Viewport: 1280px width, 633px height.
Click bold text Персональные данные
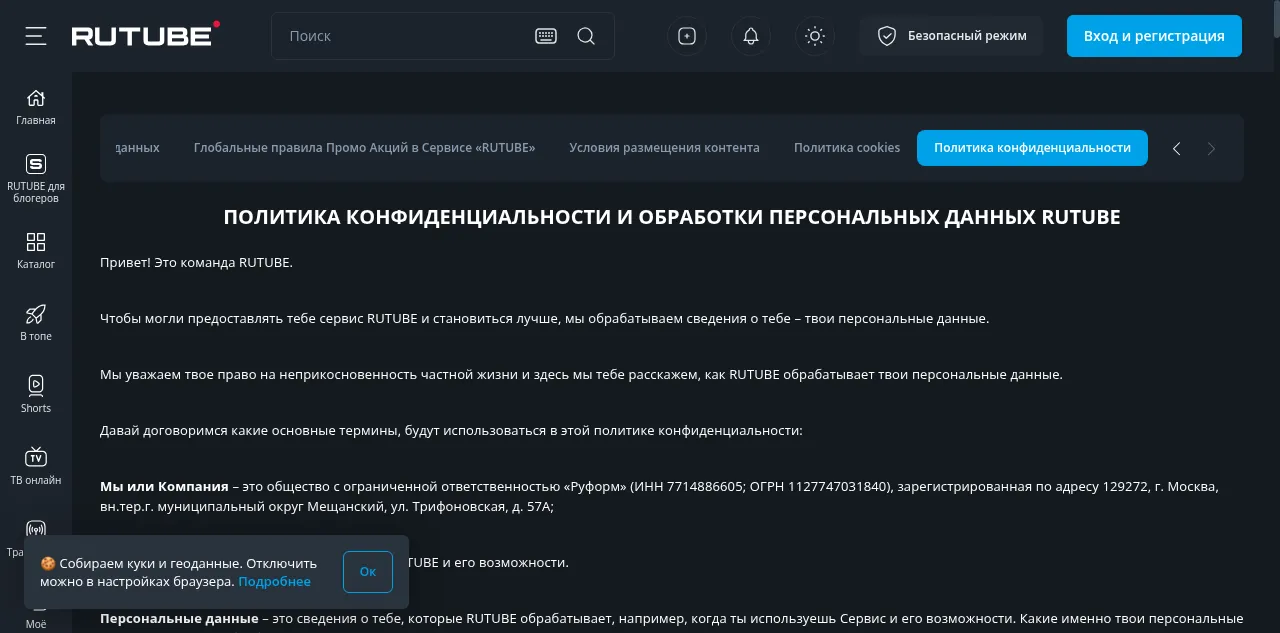[x=179, y=619]
